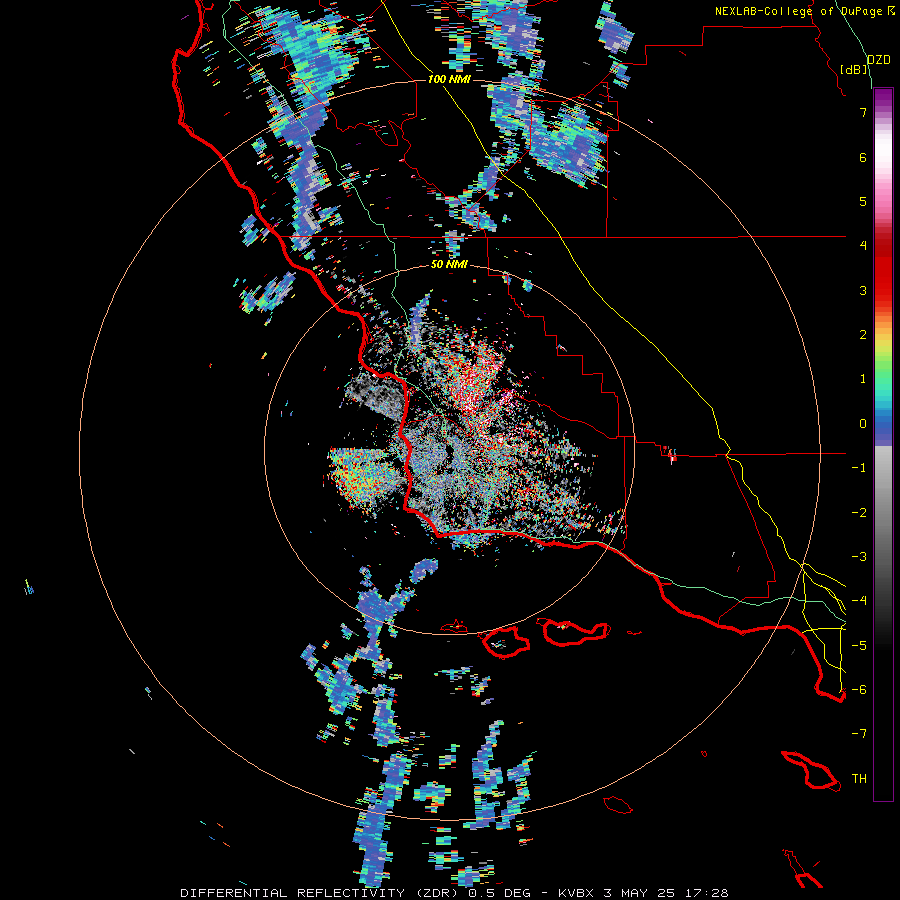Click the -3 value on the color scale

pyautogui.click(x=859, y=557)
